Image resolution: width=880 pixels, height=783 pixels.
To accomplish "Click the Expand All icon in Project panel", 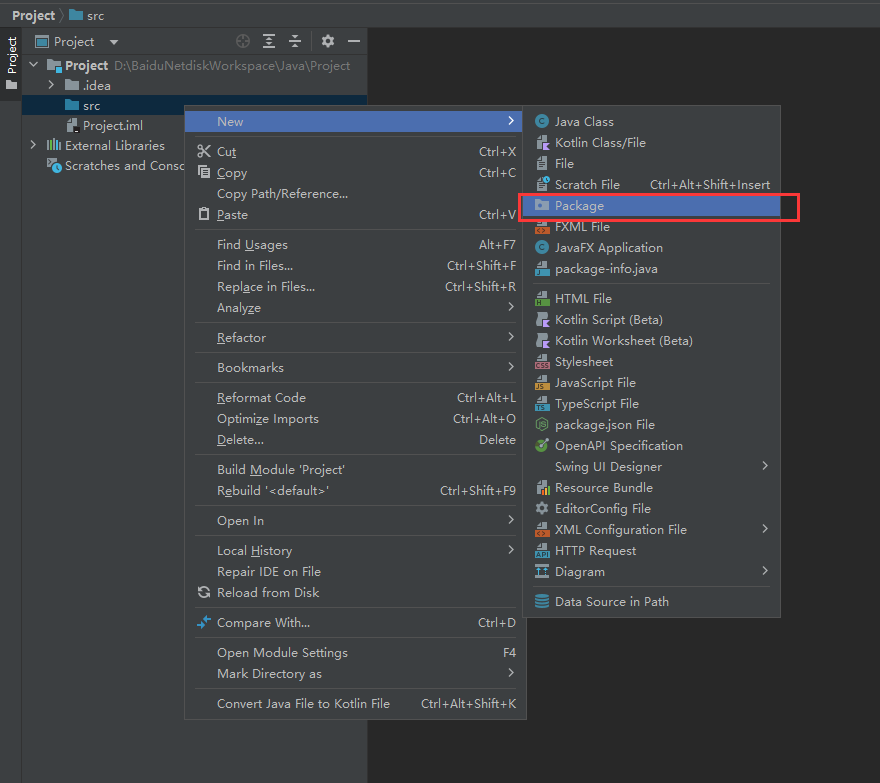I will tap(269, 41).
